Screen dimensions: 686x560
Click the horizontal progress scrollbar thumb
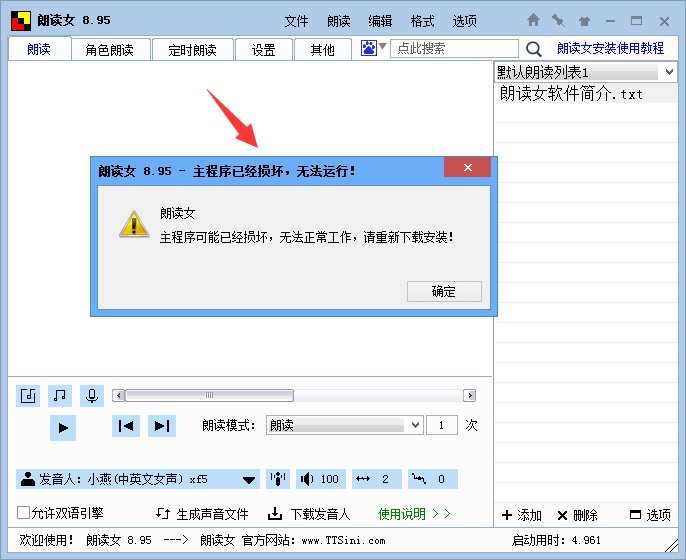coord(209,396)
